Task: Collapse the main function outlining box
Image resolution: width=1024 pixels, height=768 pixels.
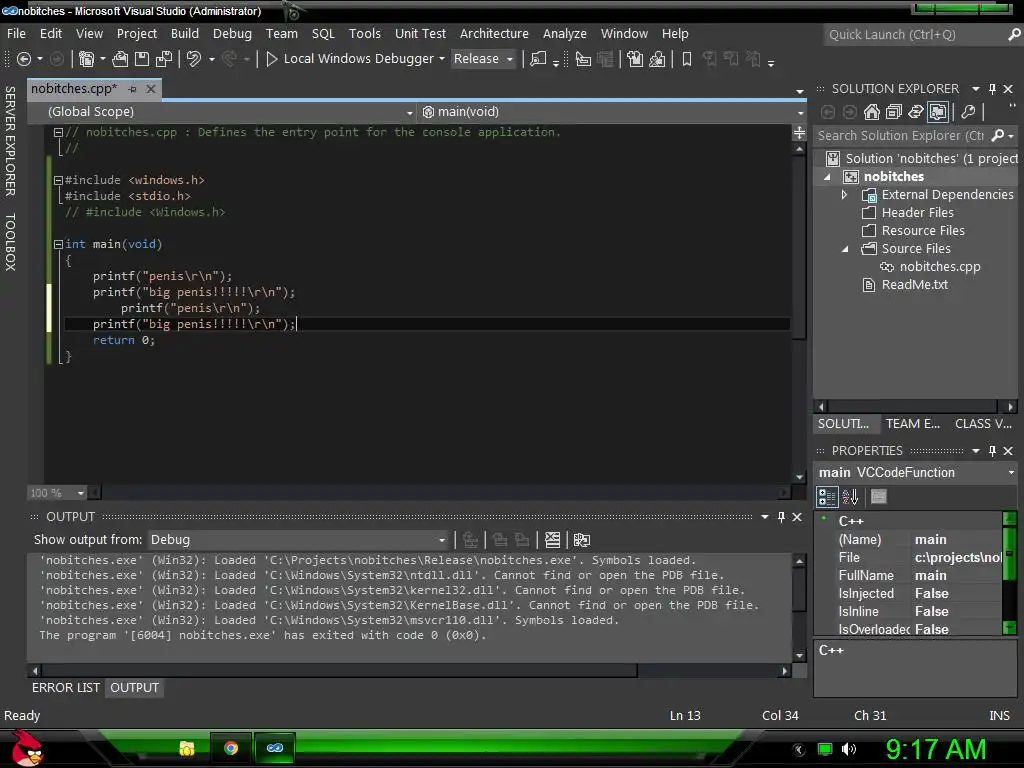Action: pyautogui.click(x=58, y=244)
